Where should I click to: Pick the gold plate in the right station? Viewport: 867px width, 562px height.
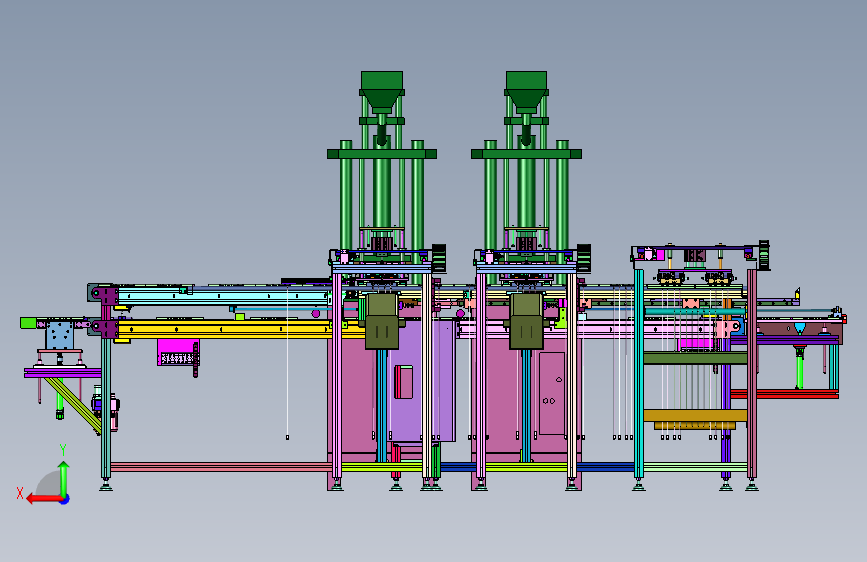(695, 415)
